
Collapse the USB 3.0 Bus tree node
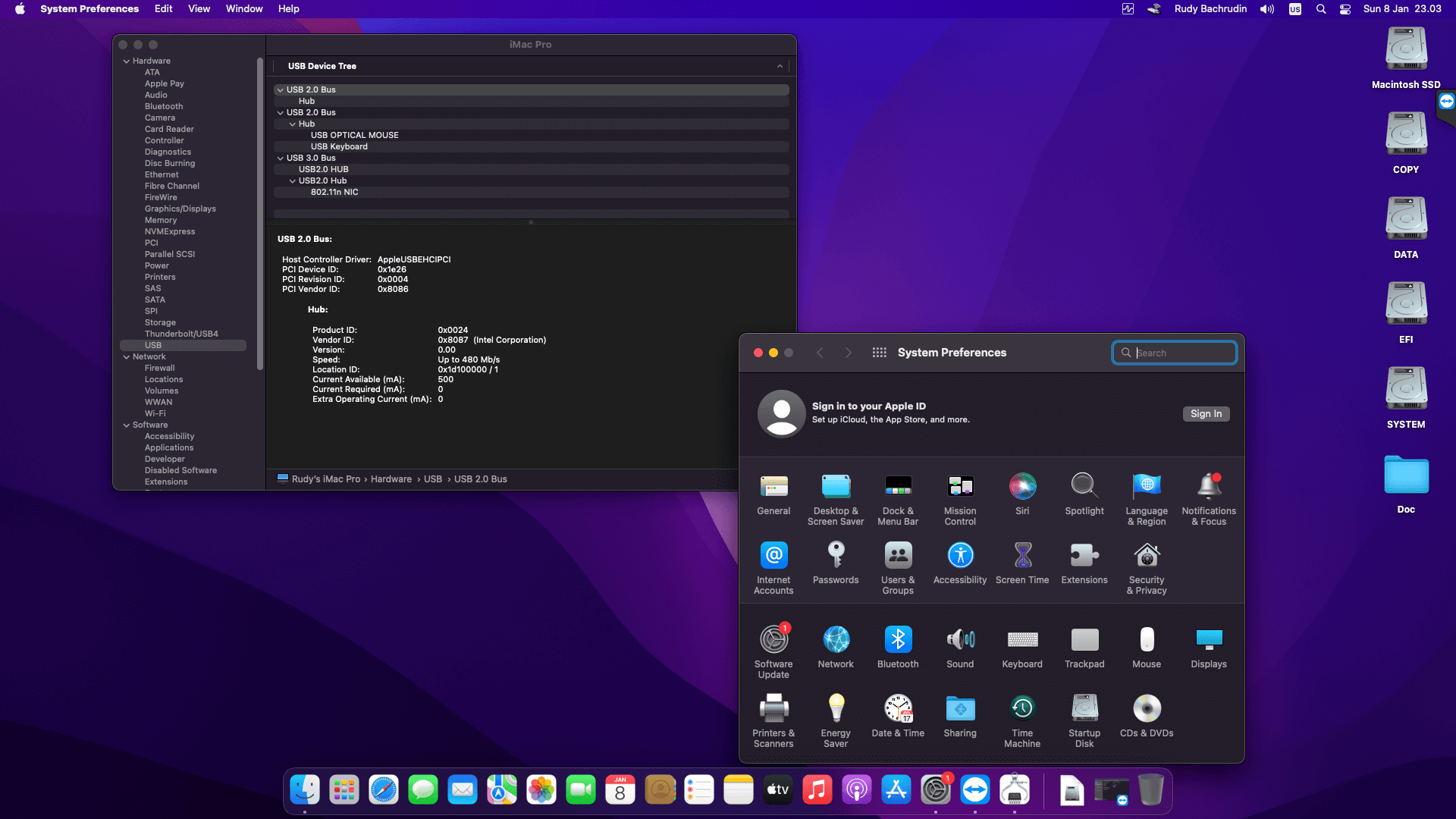point(281,158)
